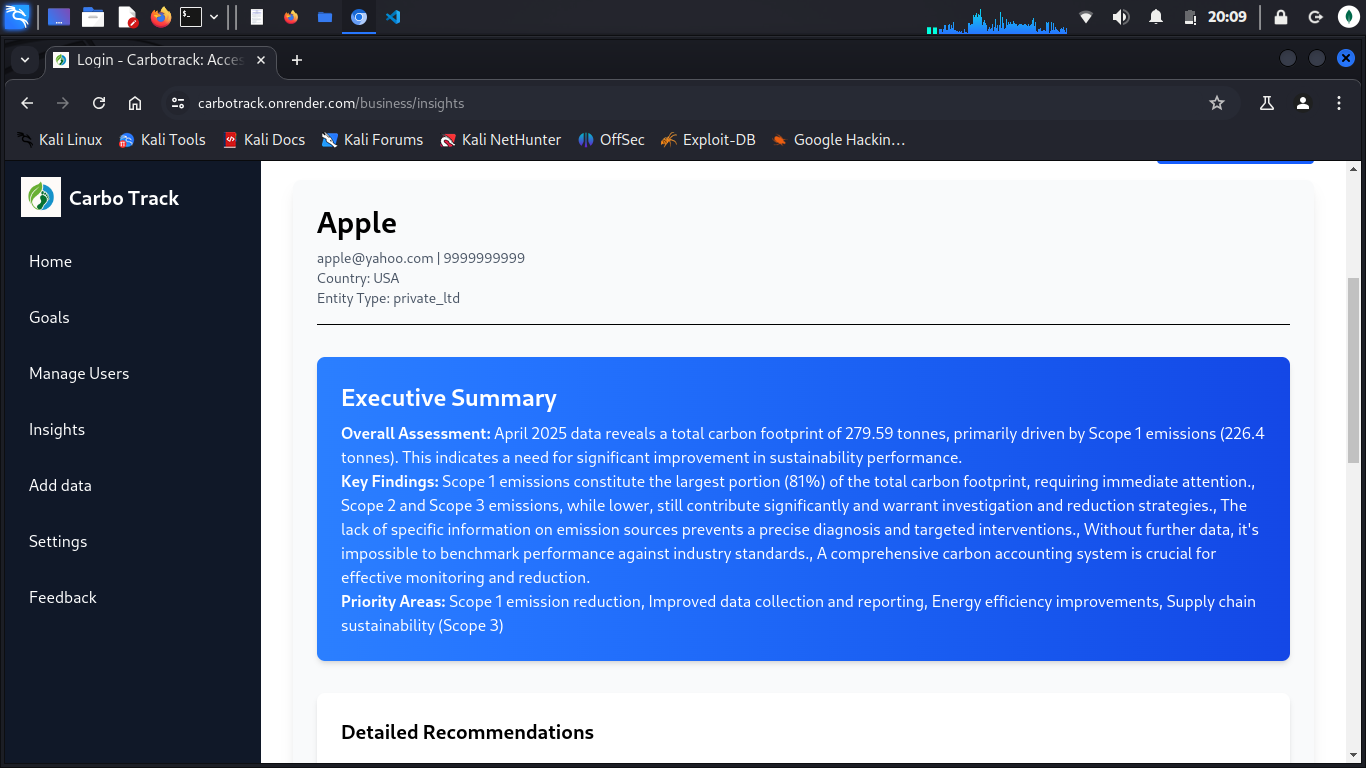The height and width of the screenshot is (768, 1366).
Task: Switch to the Chromium window in taskbar
Action: [359, 17]
